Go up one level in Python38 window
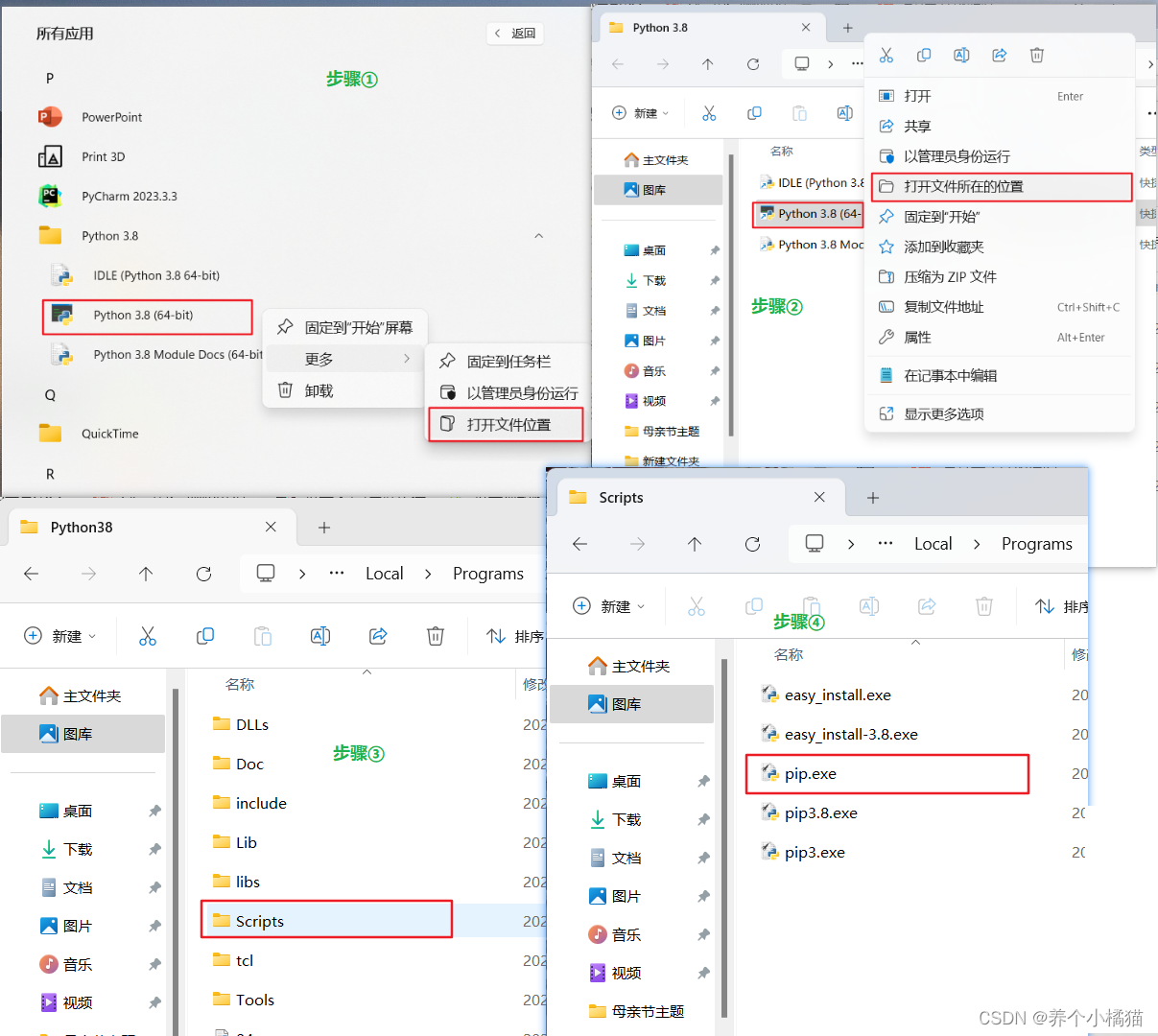 click(x=146, y=574)
